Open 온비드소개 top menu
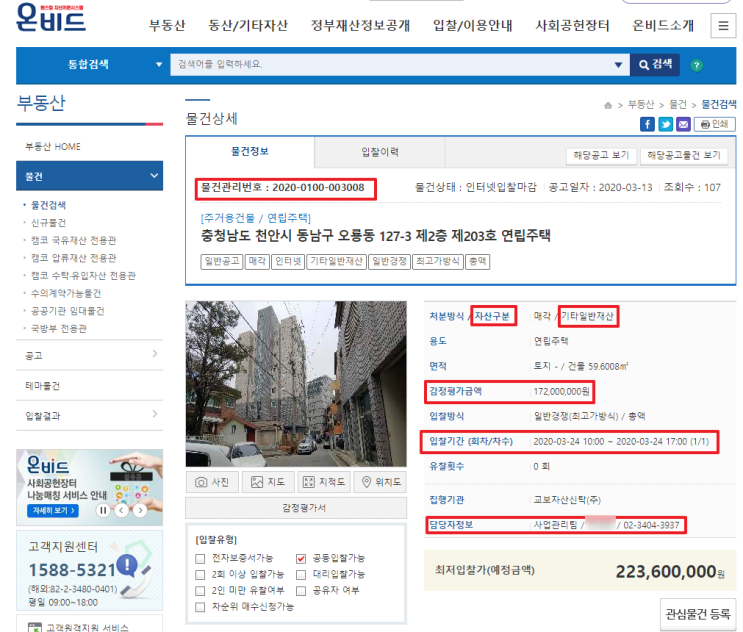 [x=663, y=26]
